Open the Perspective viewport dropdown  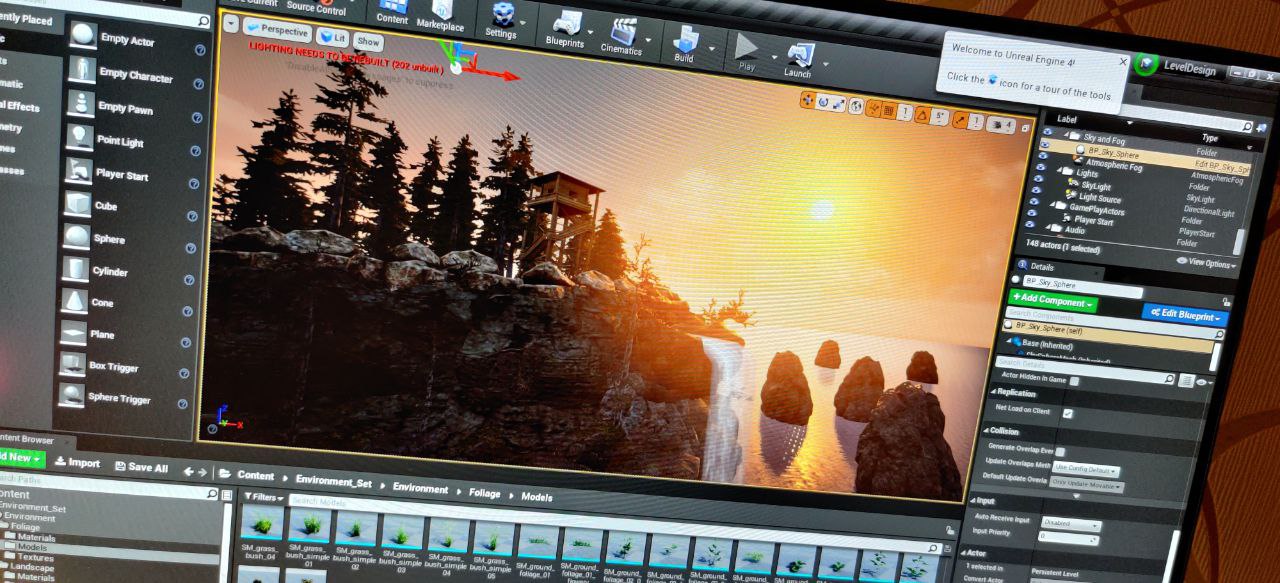[x=277, y=30]
